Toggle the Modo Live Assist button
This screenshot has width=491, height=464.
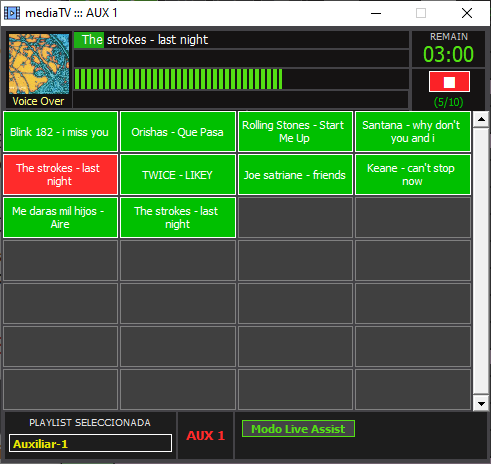click(x=298, y=429)
